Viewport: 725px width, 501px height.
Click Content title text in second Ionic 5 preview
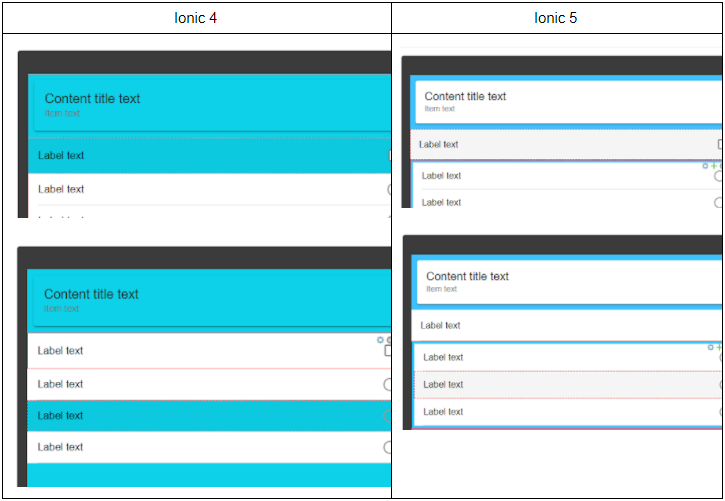point(467,276)
